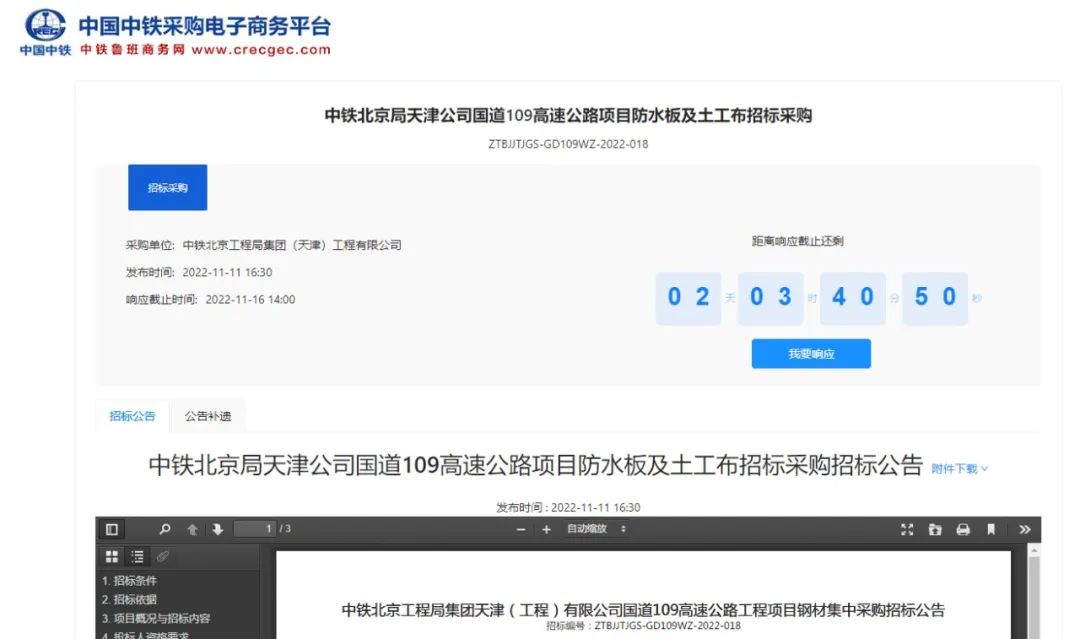Screen dimensions: 1080x639
Task: Select outline item 2. 招标依据
Action: coord(129,599)
